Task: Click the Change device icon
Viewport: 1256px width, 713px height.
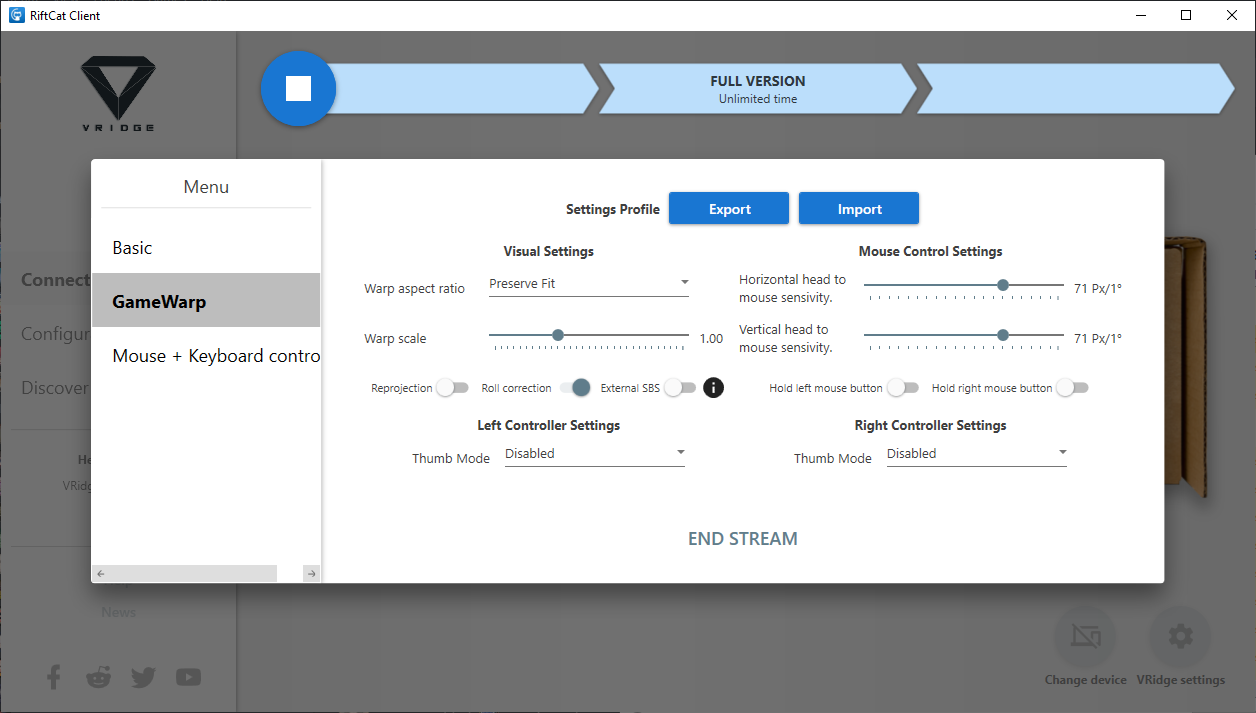Action: tap(1084, 636)
